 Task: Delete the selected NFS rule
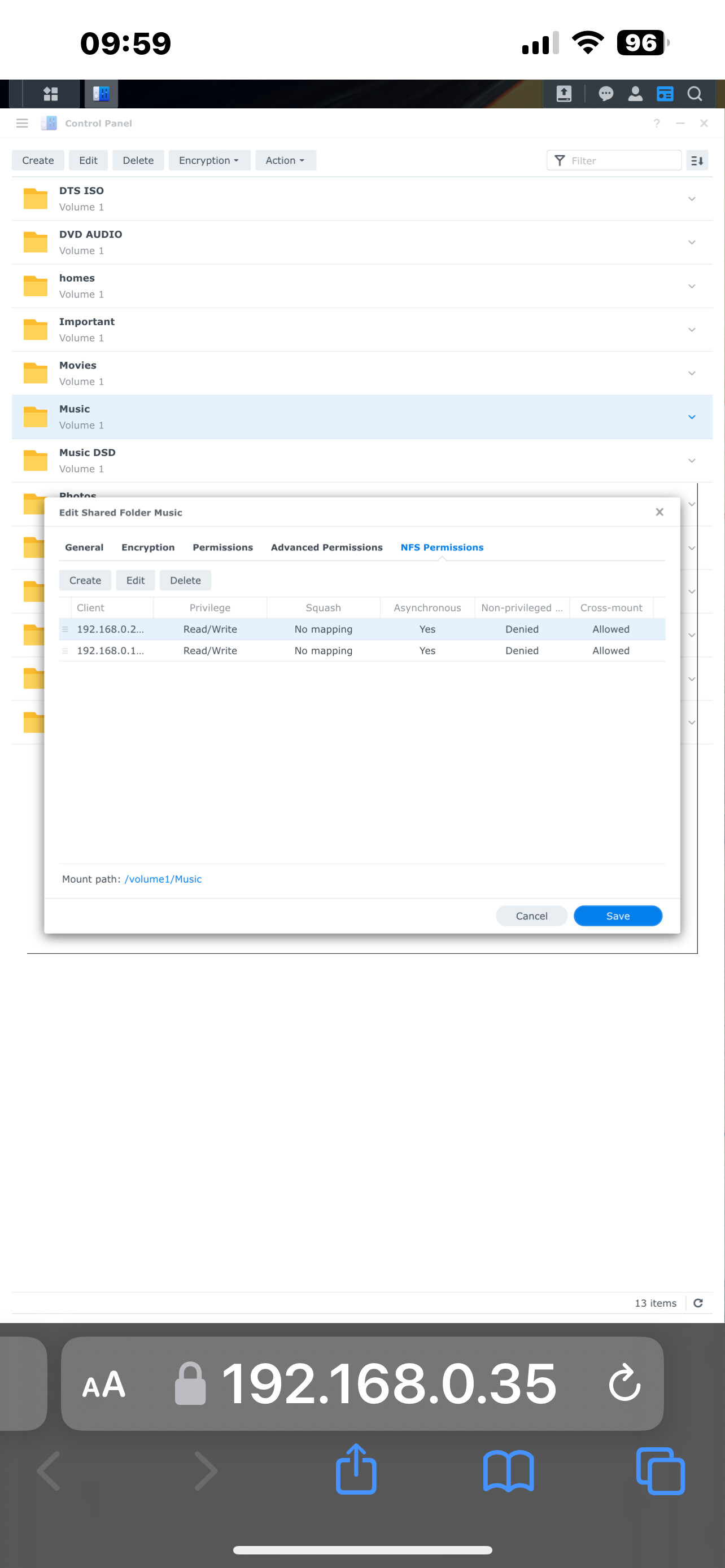click(x=186, y=581)
